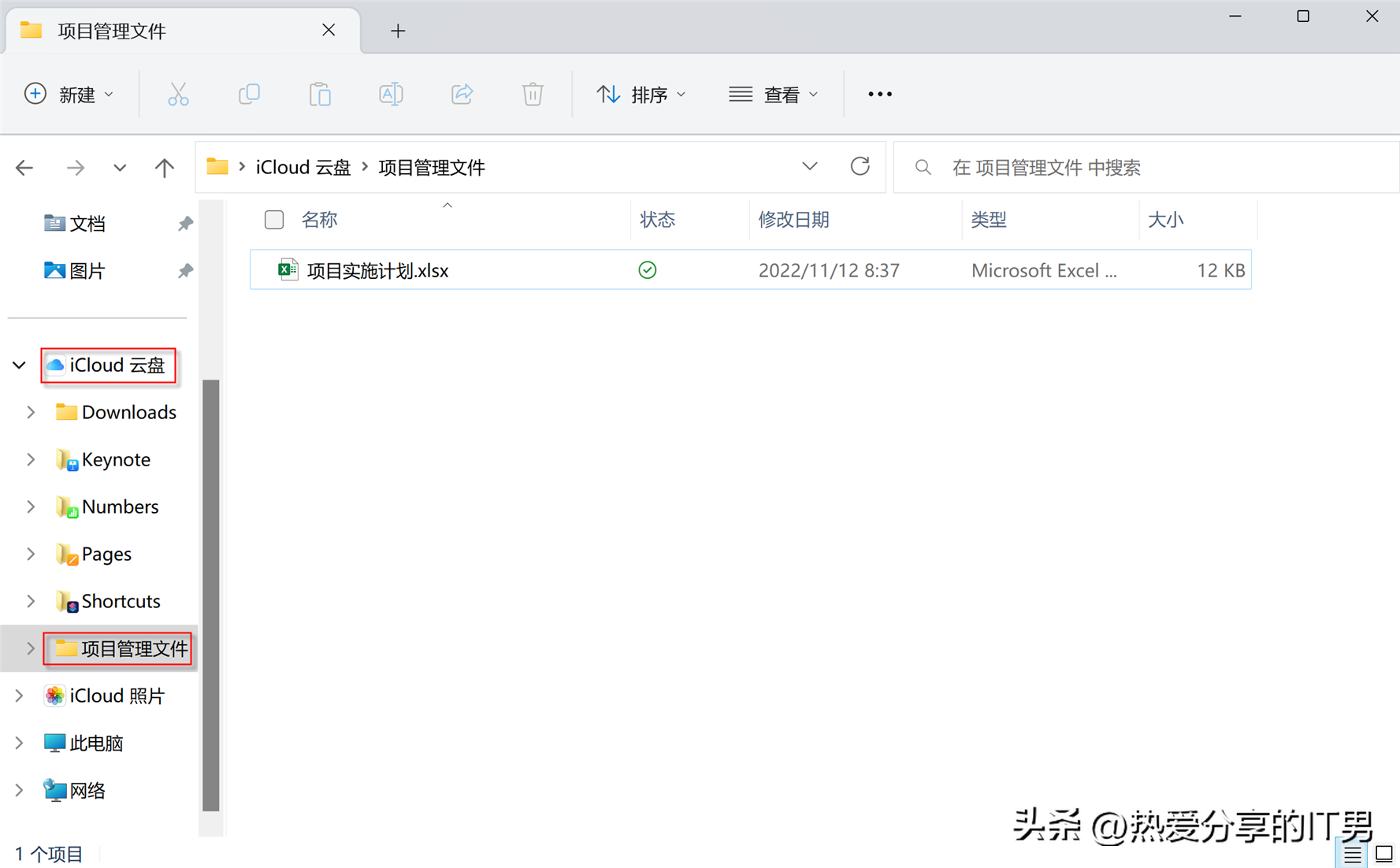Screen dimensions: 1400x868
Task: Refresh the current folder view
Action: 860,166
